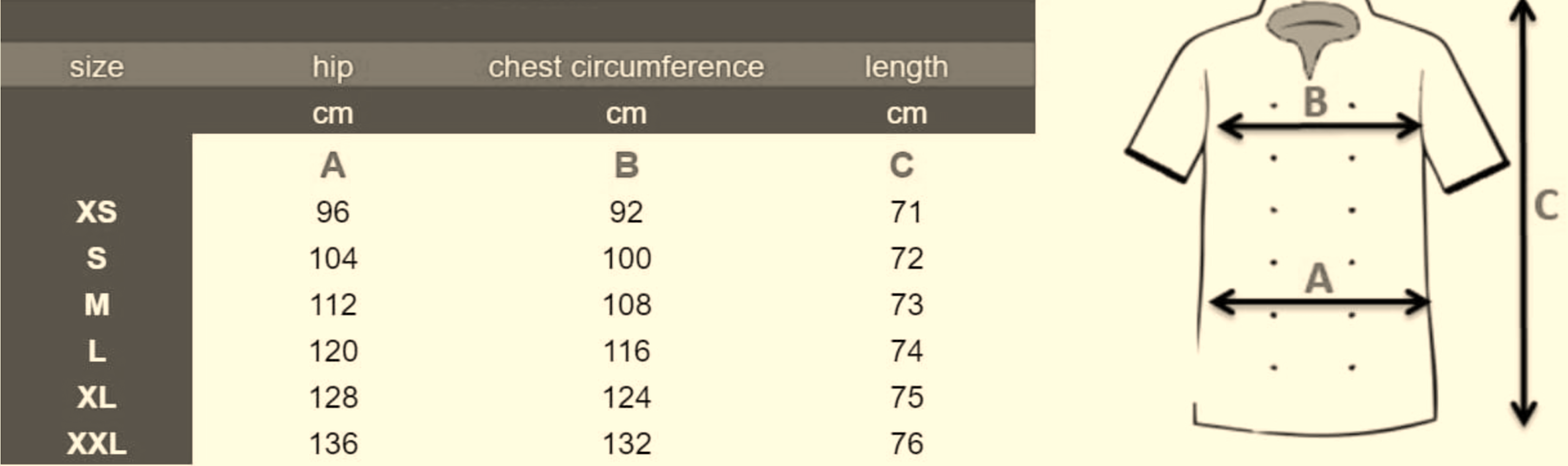Click the letter A on the shirt diagram
Screen dimensions: 1568x466
coord(1319,279)
